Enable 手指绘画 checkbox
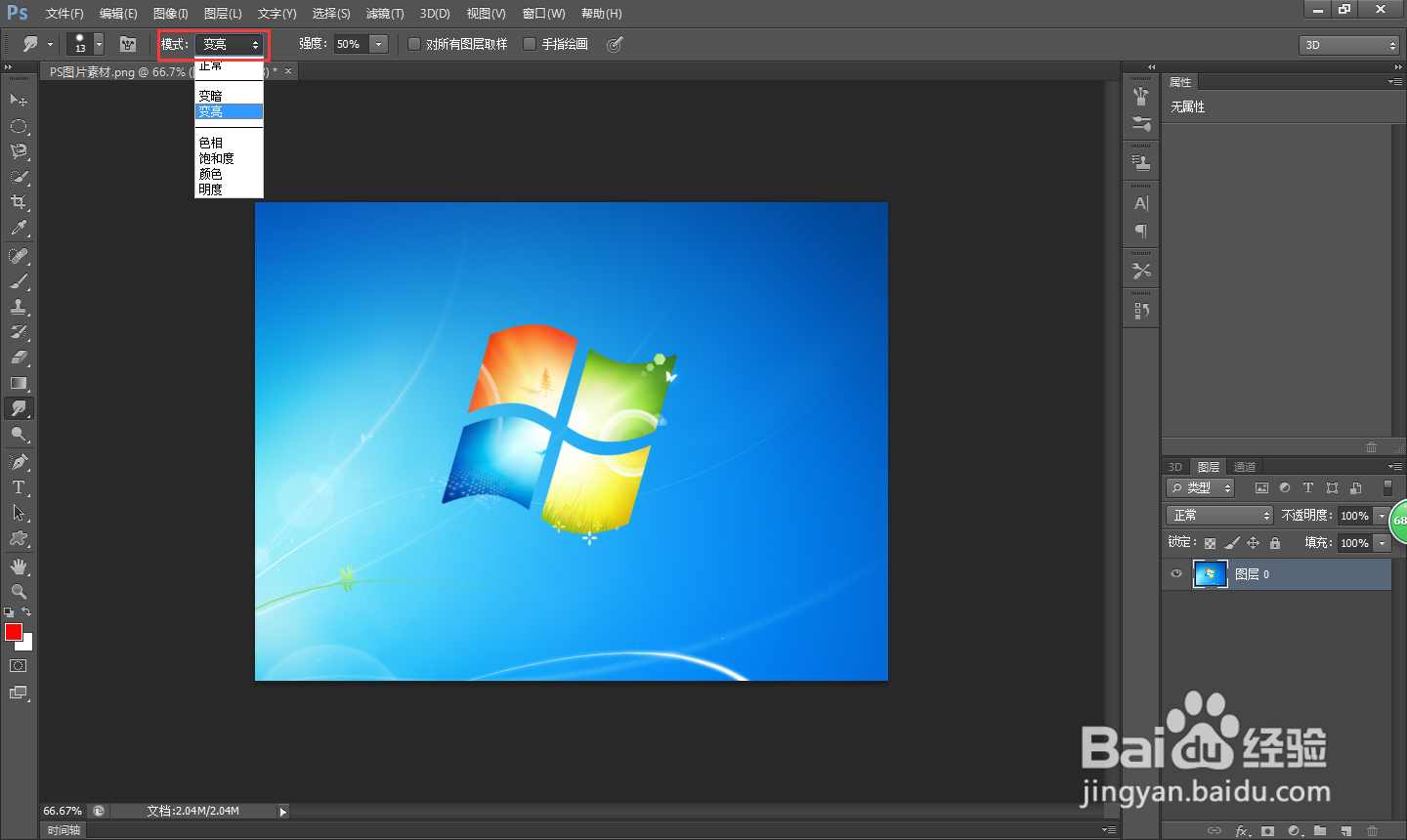Image resolution: width=1407 pixels, height=840 pixels. coord(530,44)
